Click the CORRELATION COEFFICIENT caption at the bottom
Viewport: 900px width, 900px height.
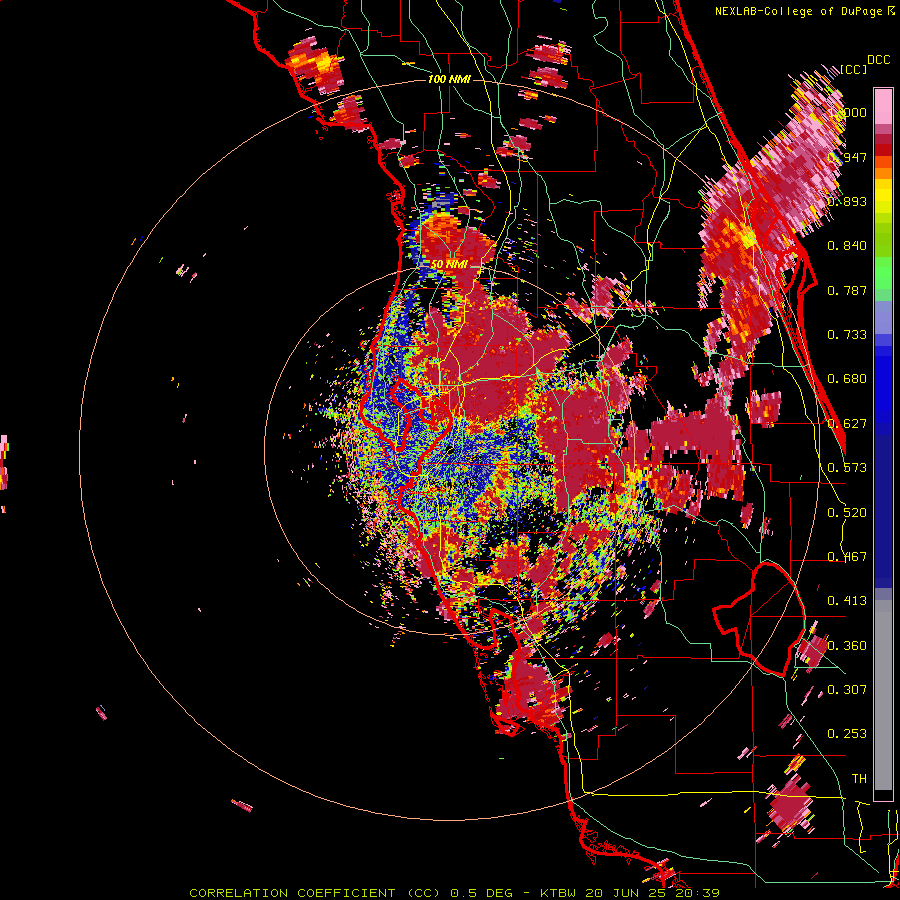454,893
